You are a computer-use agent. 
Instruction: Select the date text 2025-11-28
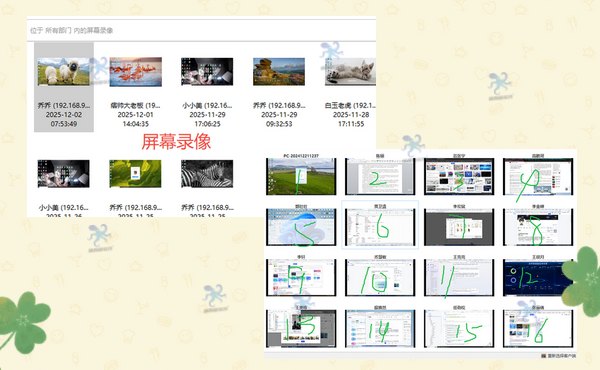pos(351,114)
